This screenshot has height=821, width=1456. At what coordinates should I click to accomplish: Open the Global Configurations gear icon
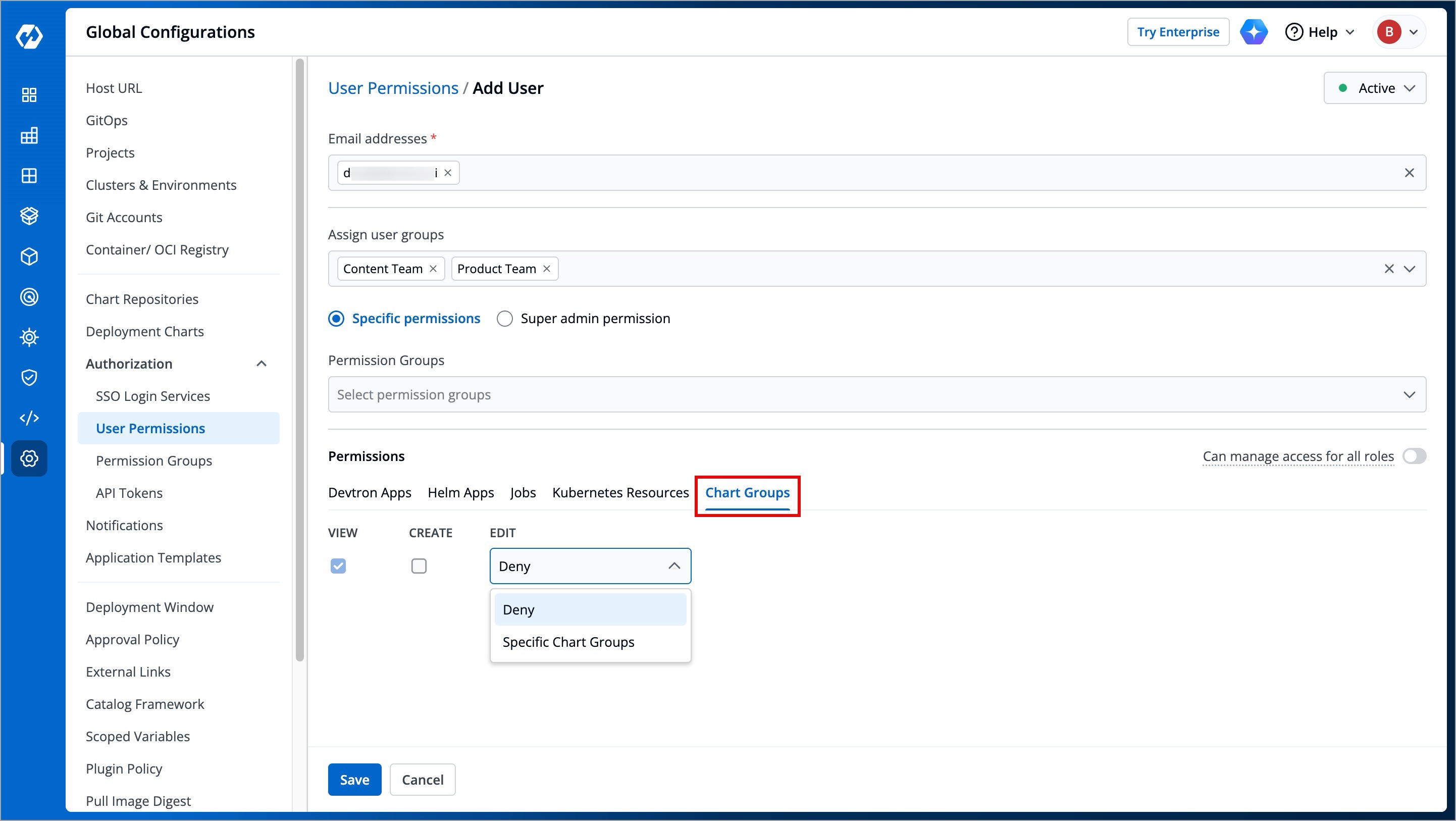(29, 458)
